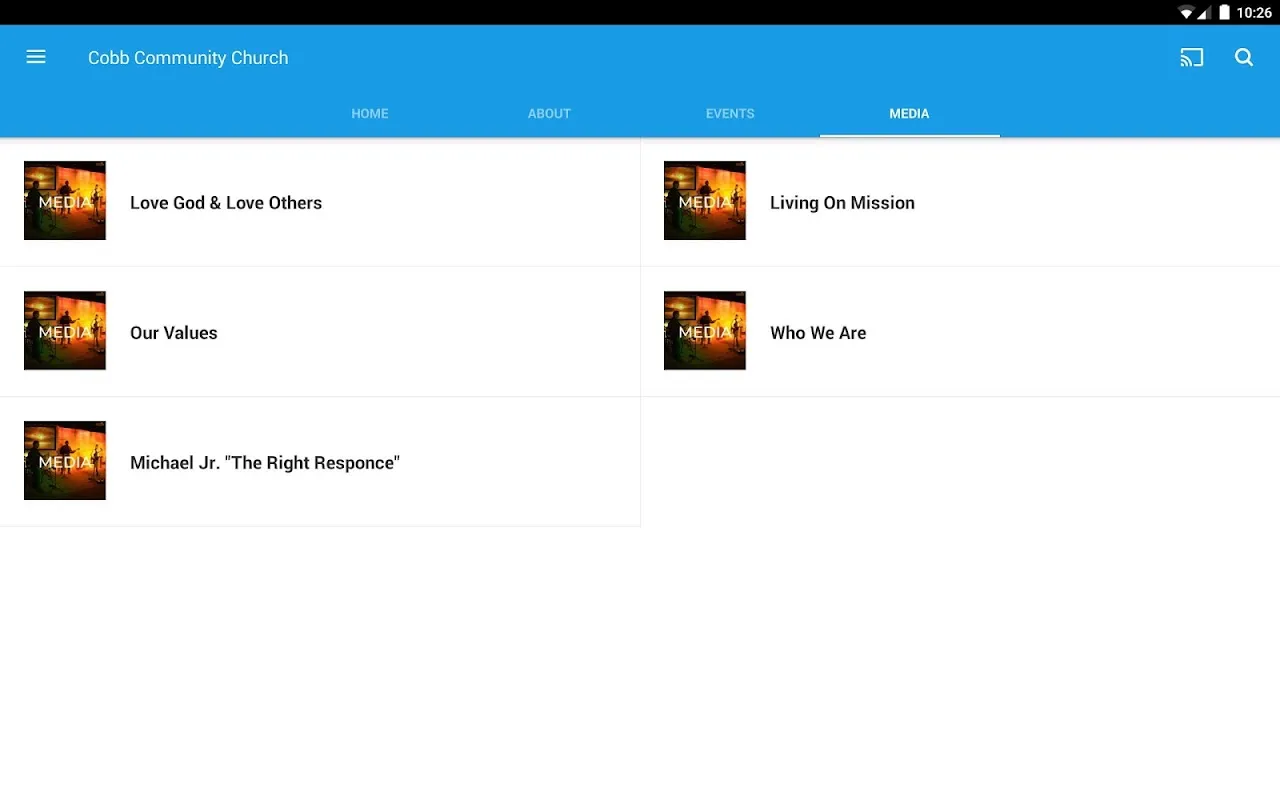Tap the Living On Mission thumbnail image
Viewport: 1280px width, 800px height.
[705, 201]
